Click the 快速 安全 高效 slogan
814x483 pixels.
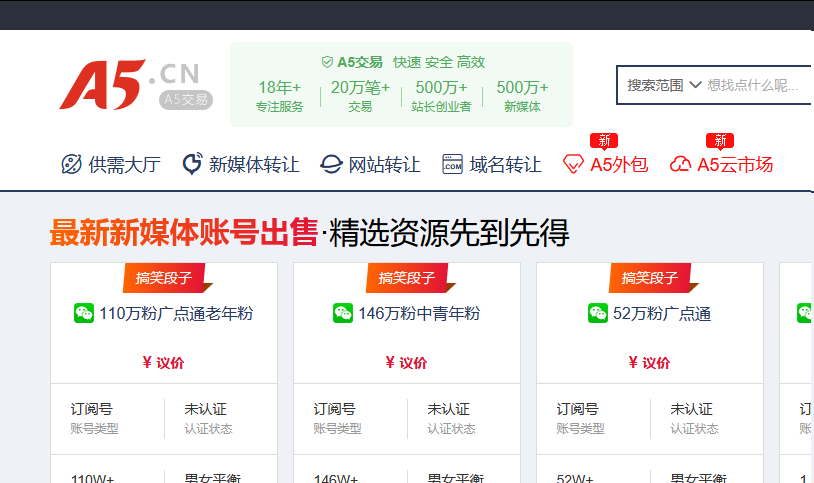(x=439, y=62)
